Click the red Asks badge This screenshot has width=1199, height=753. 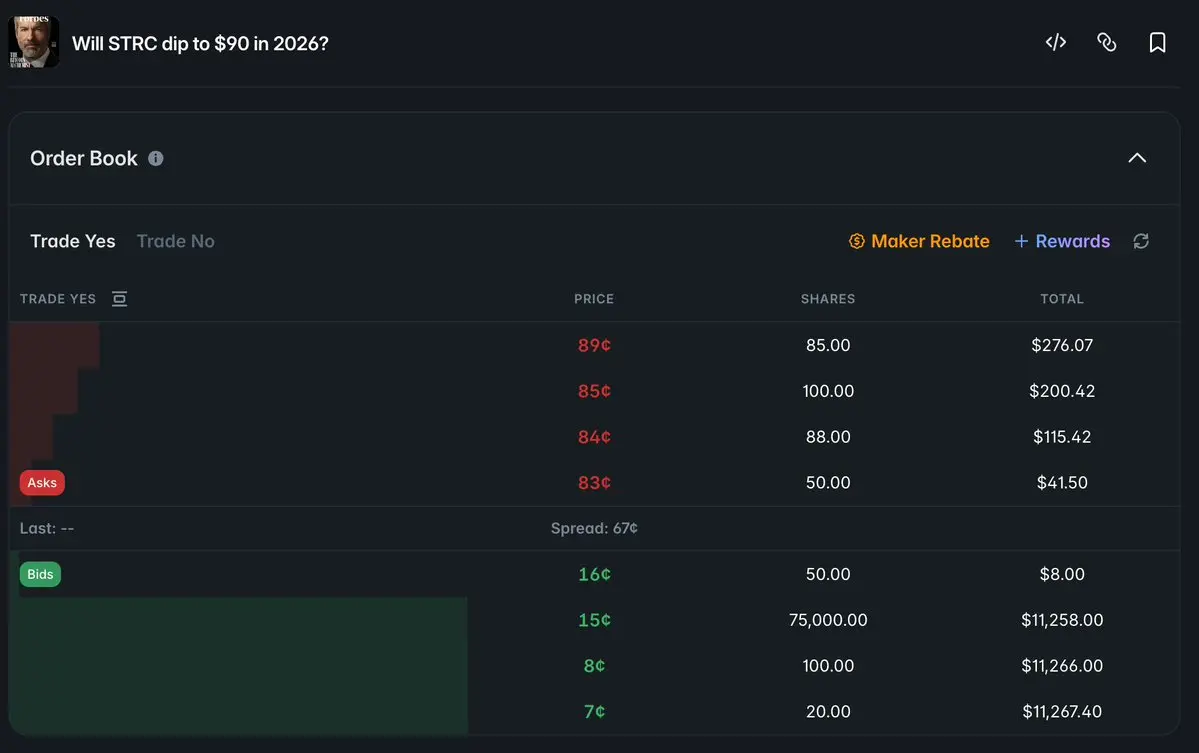[42, 482]
